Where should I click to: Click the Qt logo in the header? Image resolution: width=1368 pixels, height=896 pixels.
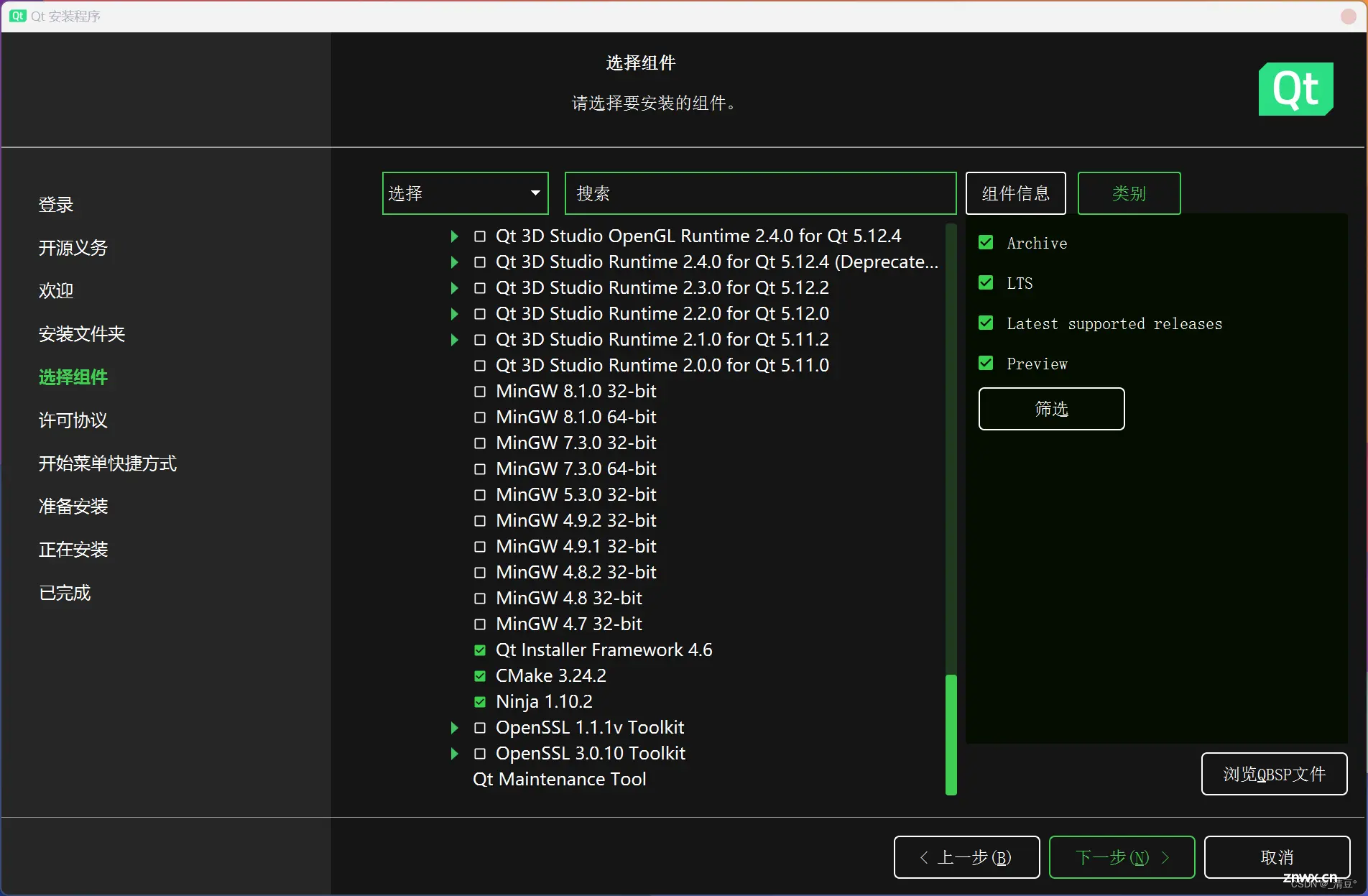point(1295,89)
